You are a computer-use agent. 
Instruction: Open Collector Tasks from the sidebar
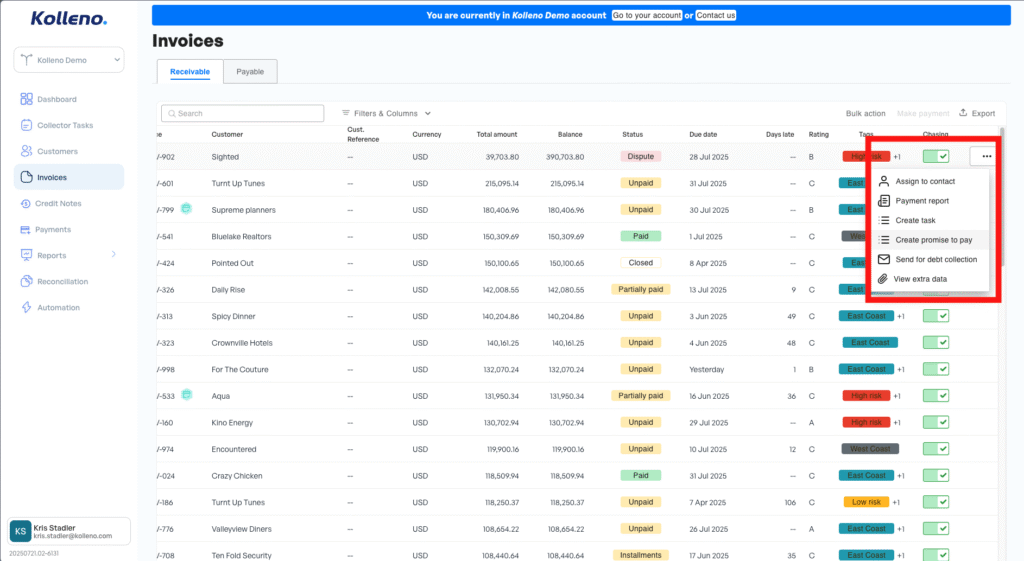point(65,126)
